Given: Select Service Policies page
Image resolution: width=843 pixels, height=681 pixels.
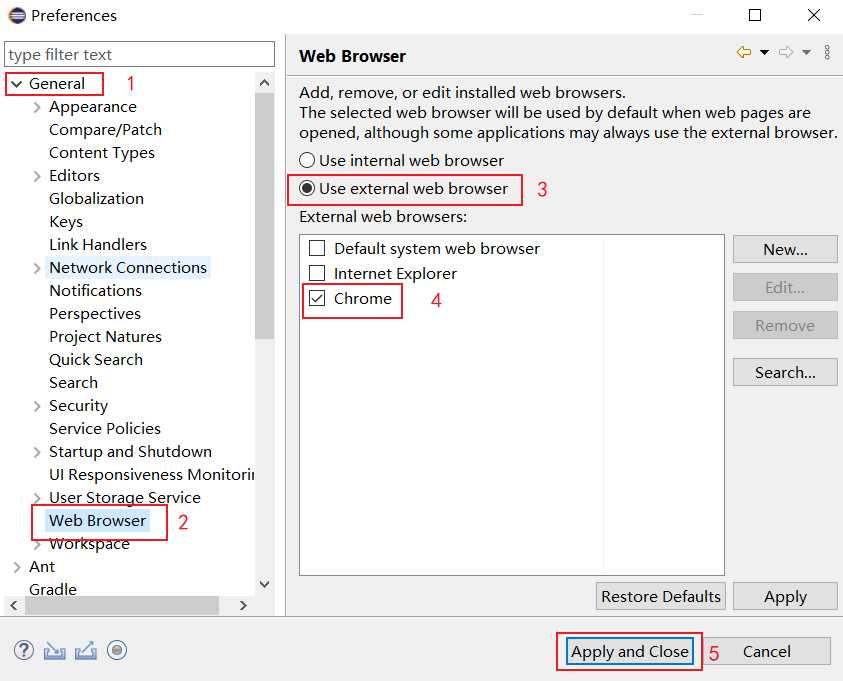Looking at the screenshot, I should coord(105,428).
